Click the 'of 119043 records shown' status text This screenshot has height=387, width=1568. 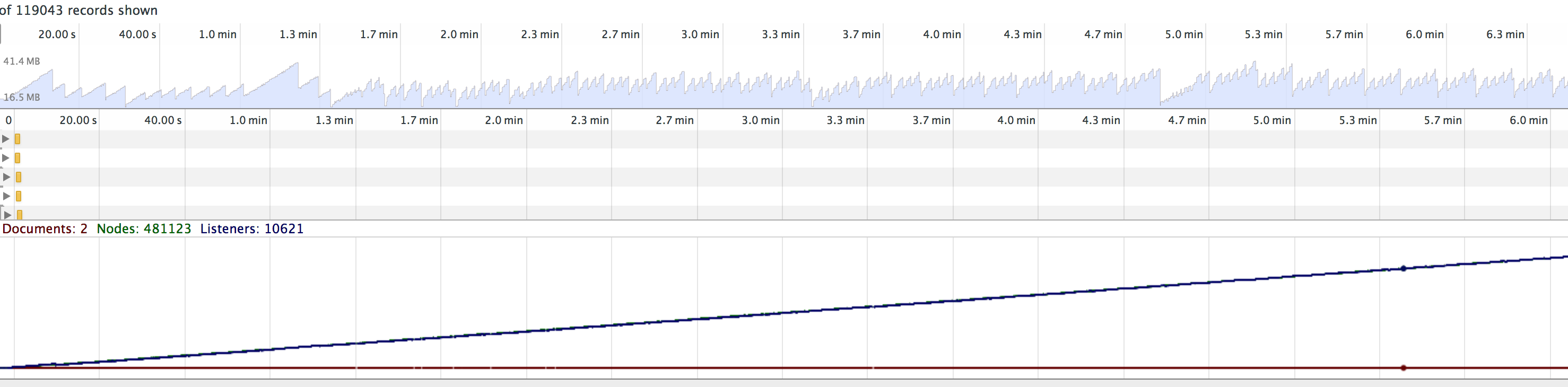(x=79, y=11)
